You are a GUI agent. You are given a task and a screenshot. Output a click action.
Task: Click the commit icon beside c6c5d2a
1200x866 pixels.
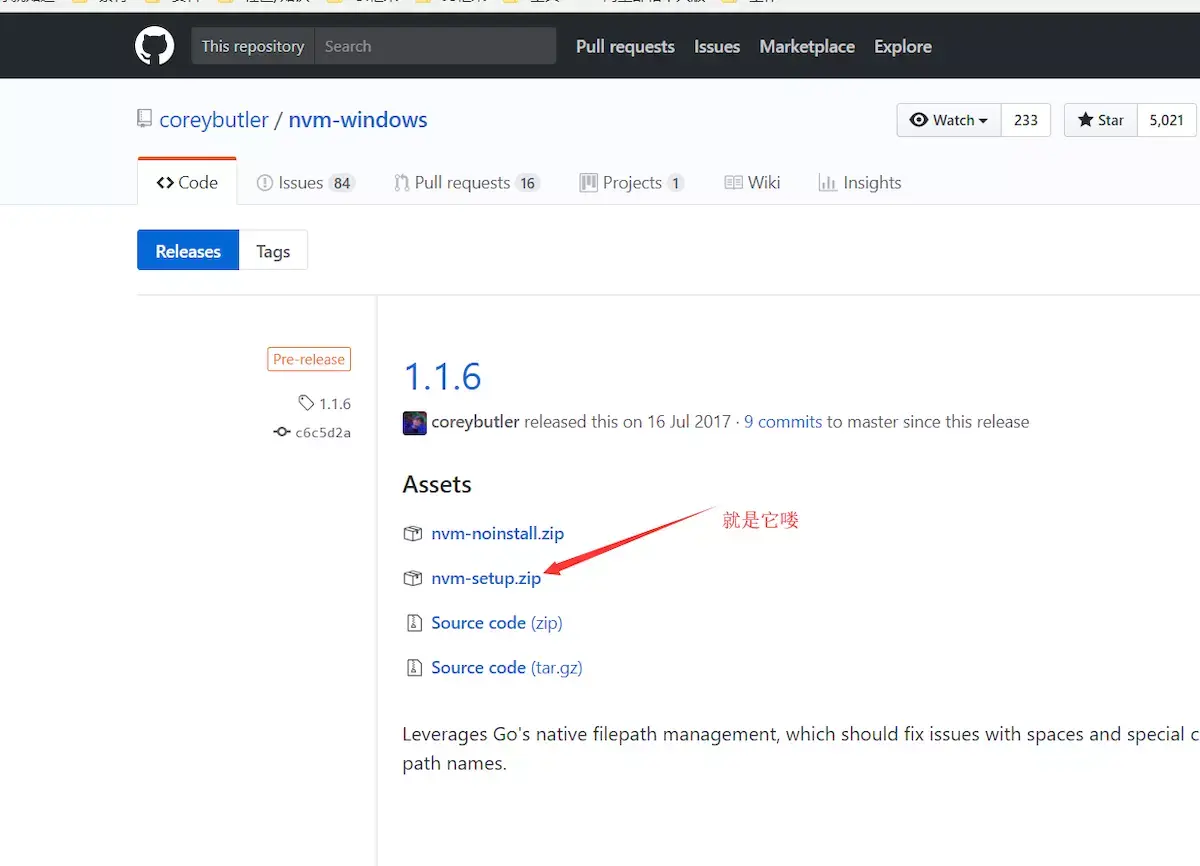click(x=282, y=432)
